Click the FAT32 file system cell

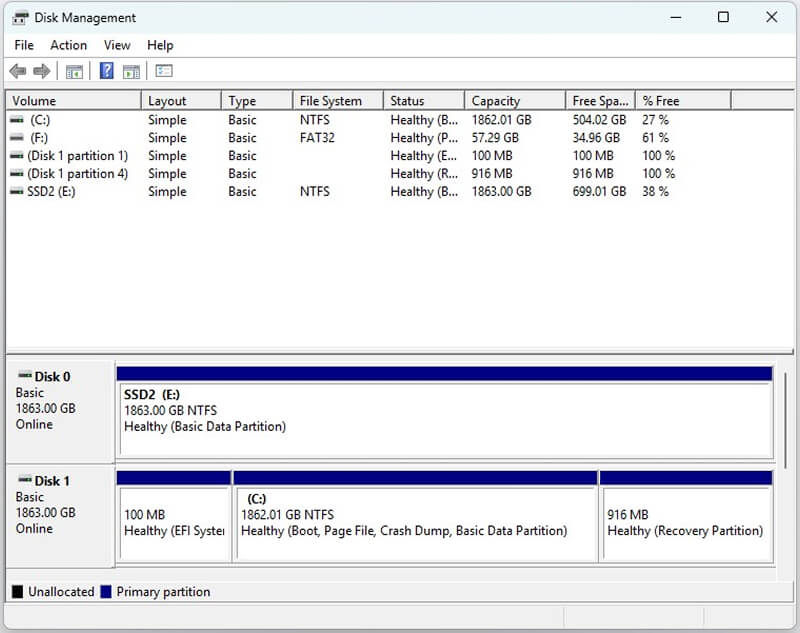[x=317, y=138]
